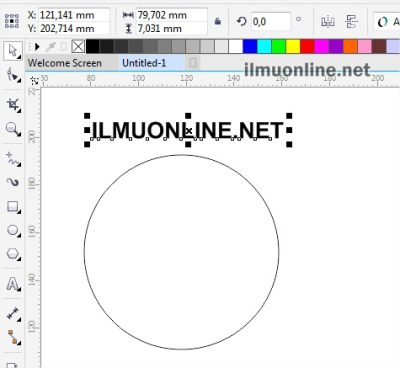This screenshot has width=400, height=368.
Task: Select the Parallel Dimension tool
Action: [x=13, y=314]
